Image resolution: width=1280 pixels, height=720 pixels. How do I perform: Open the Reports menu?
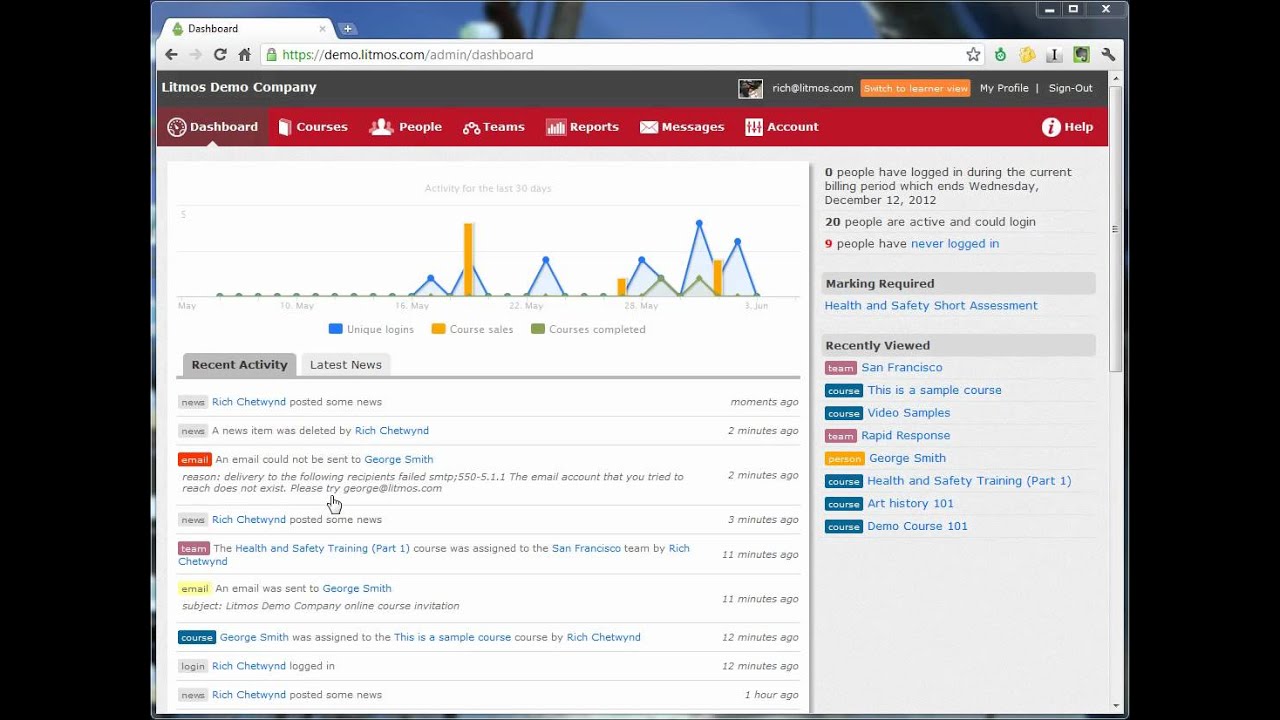(583, 127)
